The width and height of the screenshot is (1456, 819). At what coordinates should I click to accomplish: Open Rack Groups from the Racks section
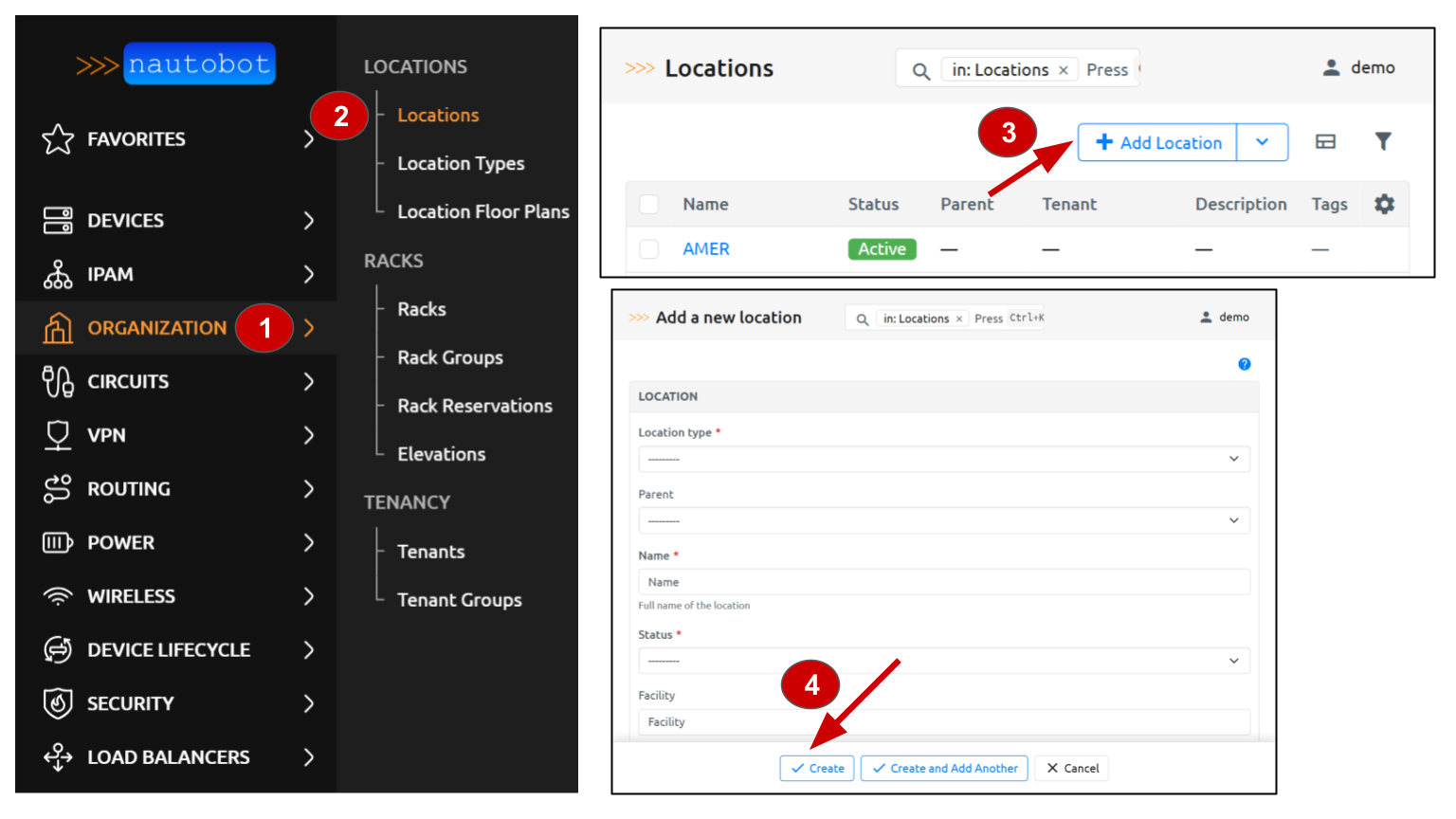[x=450, y=358]
